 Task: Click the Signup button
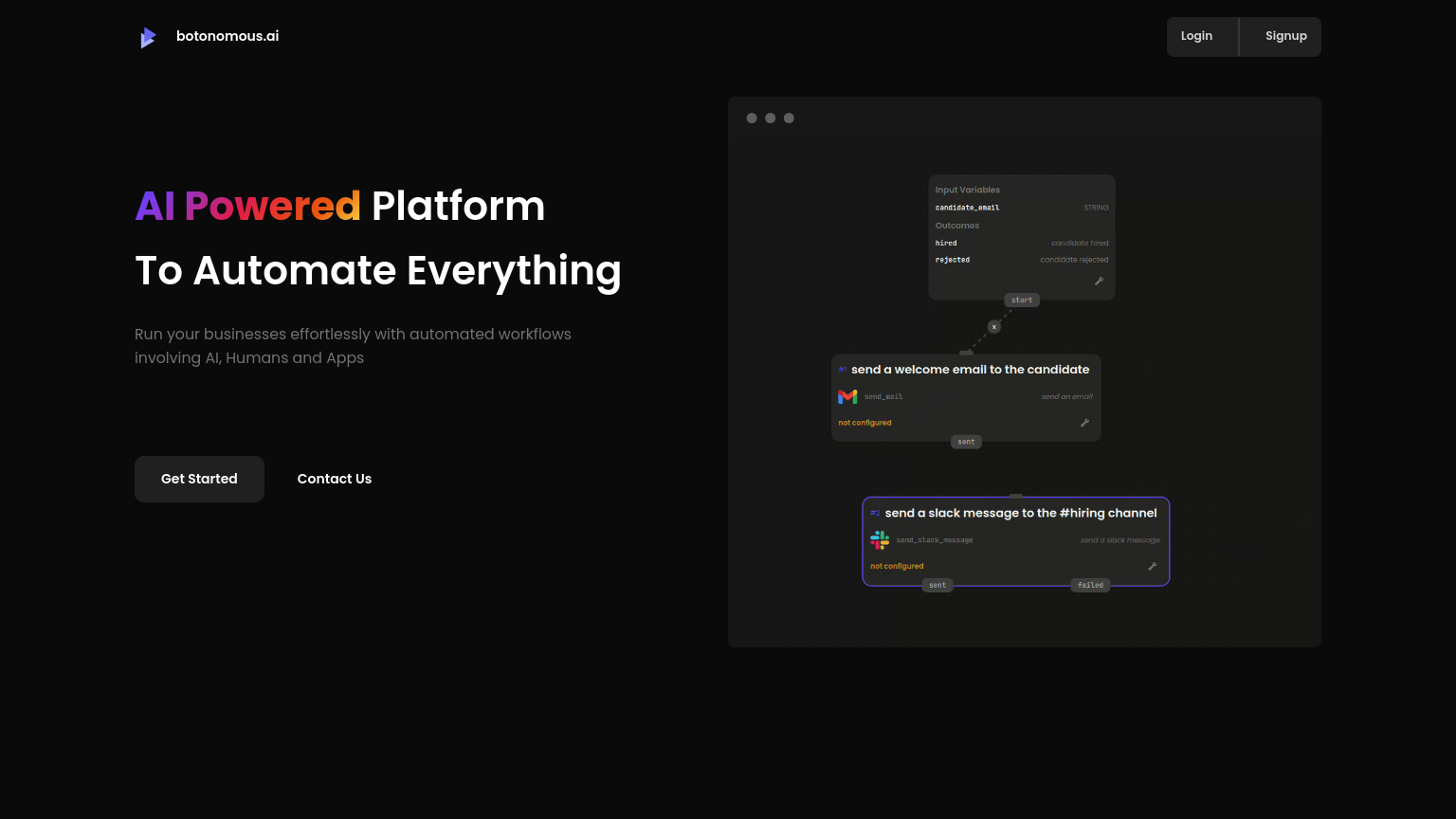coord(1285,36)
